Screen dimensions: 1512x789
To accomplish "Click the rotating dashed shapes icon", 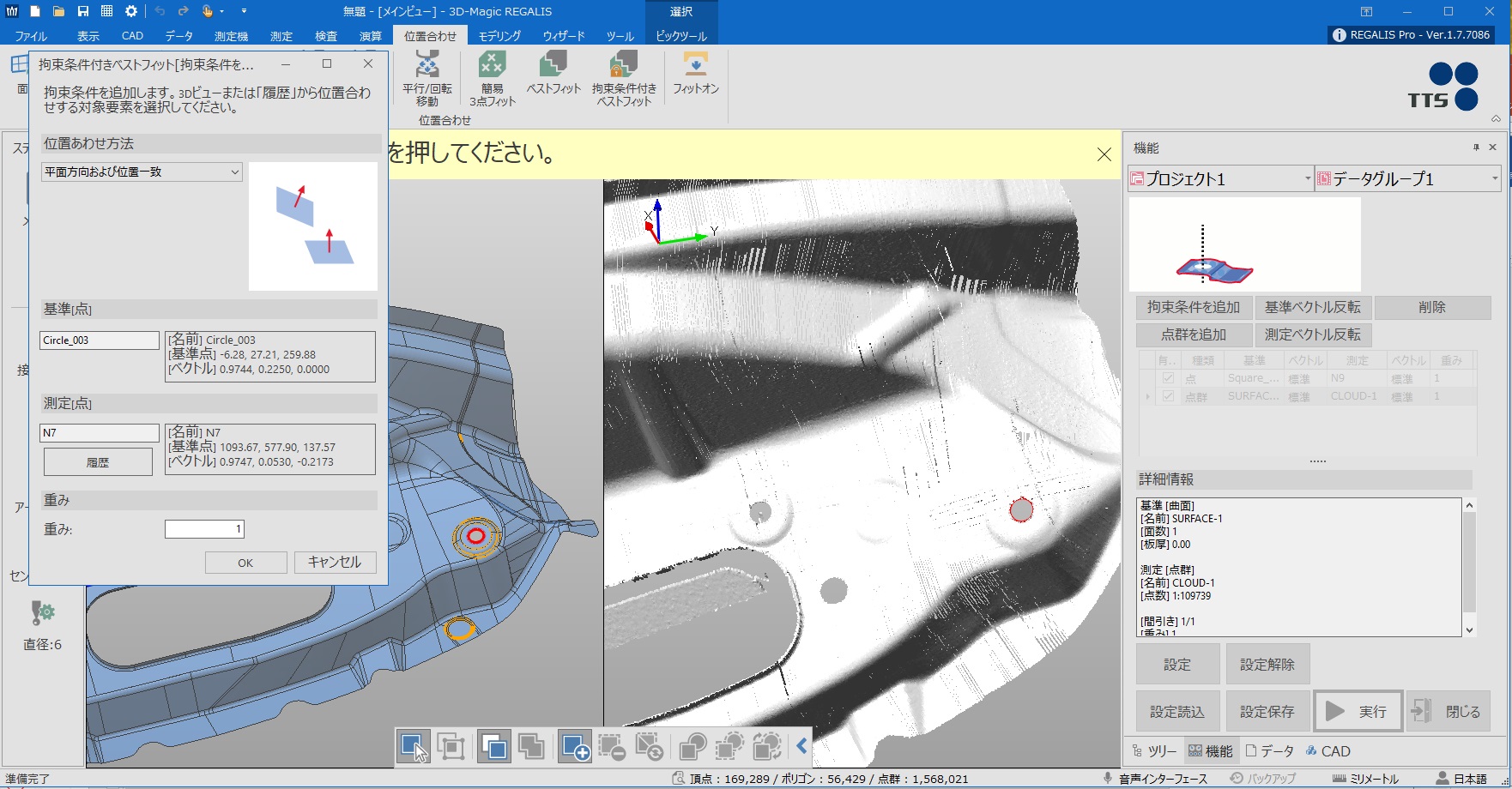I will [768, 746].
